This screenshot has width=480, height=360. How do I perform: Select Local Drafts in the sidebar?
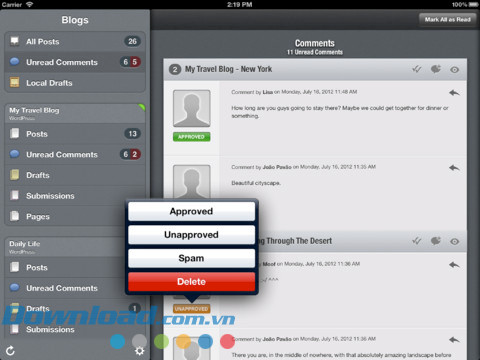[x=75, y=83]
